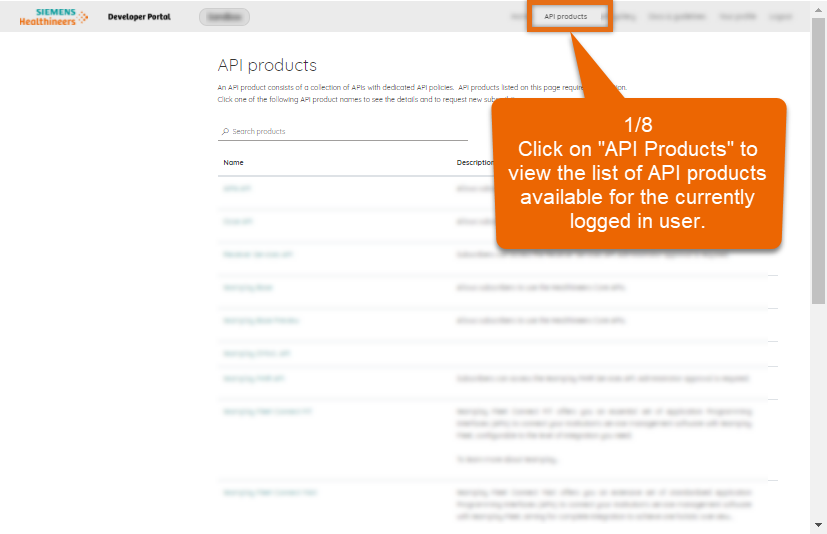Click the Logout item in the top navigation

(x=781, y=17)
